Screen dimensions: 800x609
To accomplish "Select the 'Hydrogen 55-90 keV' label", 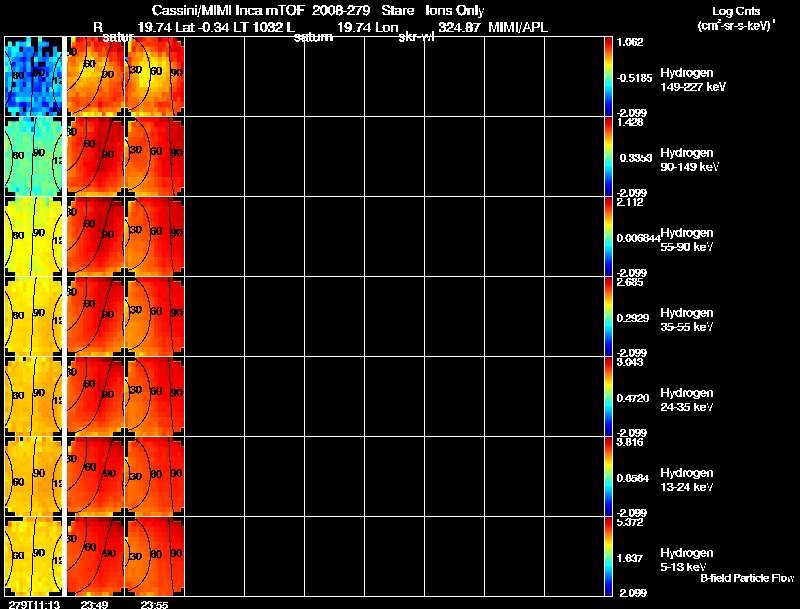I will [687, 240].
